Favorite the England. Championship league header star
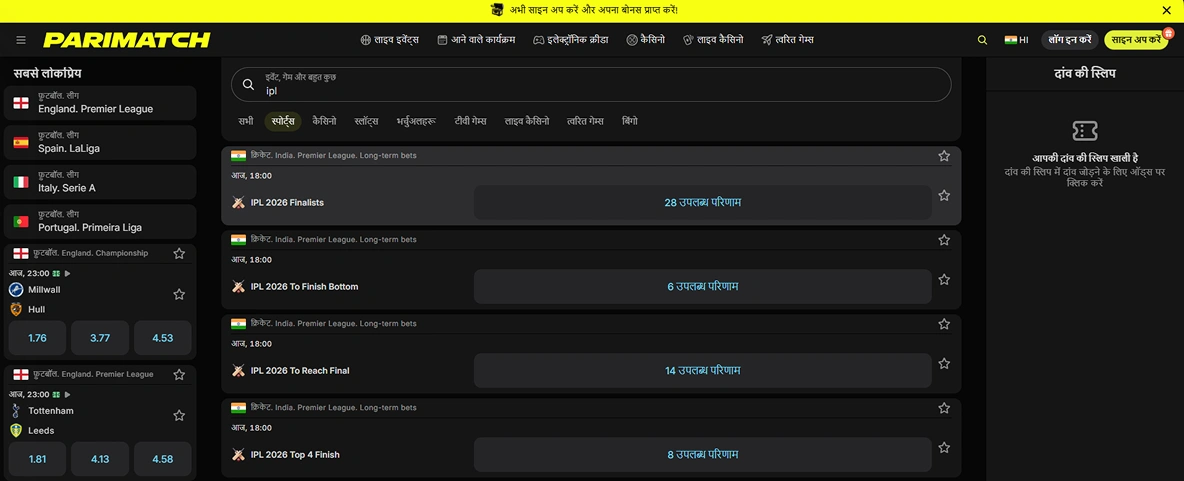 [x=179, y=254]
